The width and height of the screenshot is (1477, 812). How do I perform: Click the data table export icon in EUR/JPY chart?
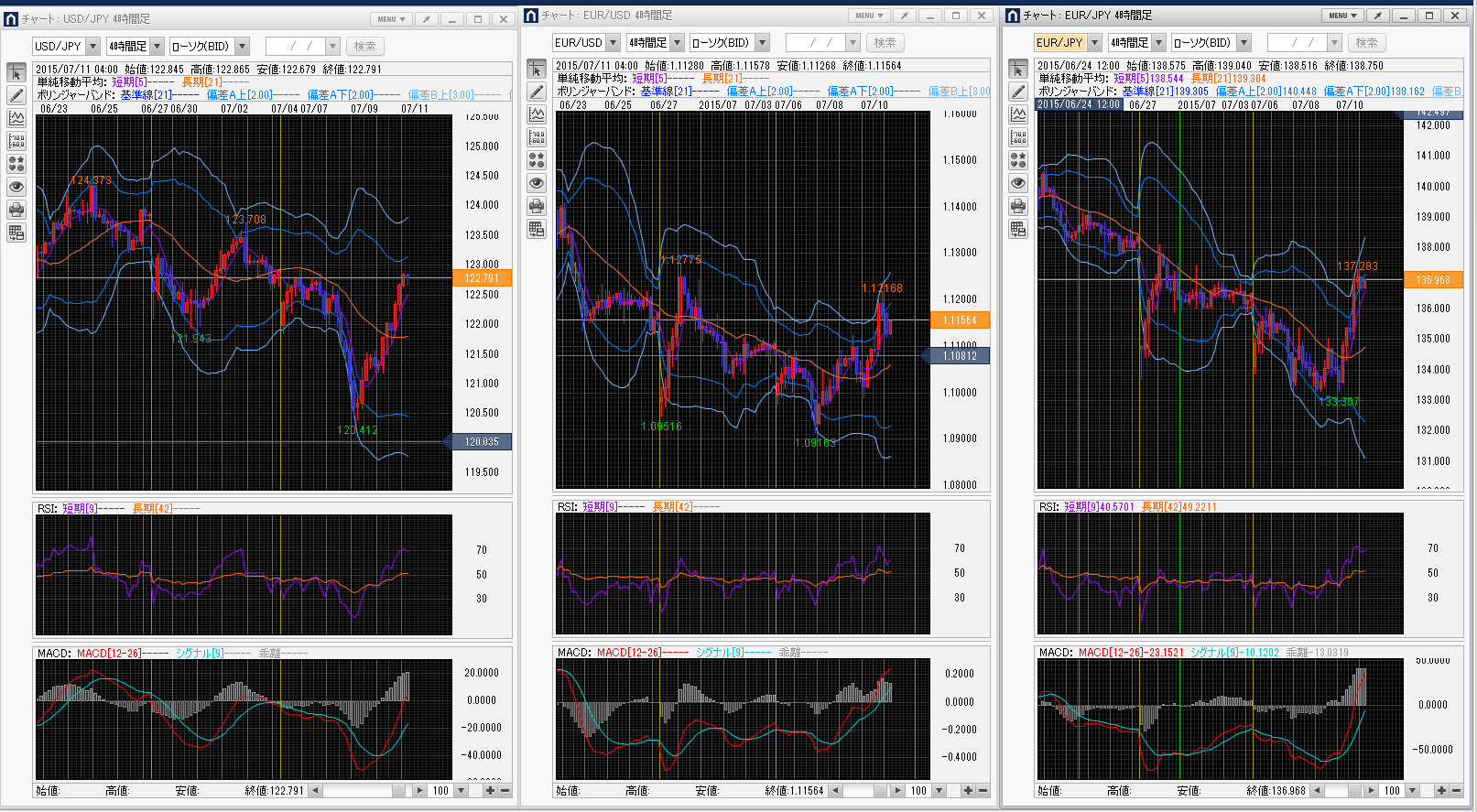coord(1018,229)
